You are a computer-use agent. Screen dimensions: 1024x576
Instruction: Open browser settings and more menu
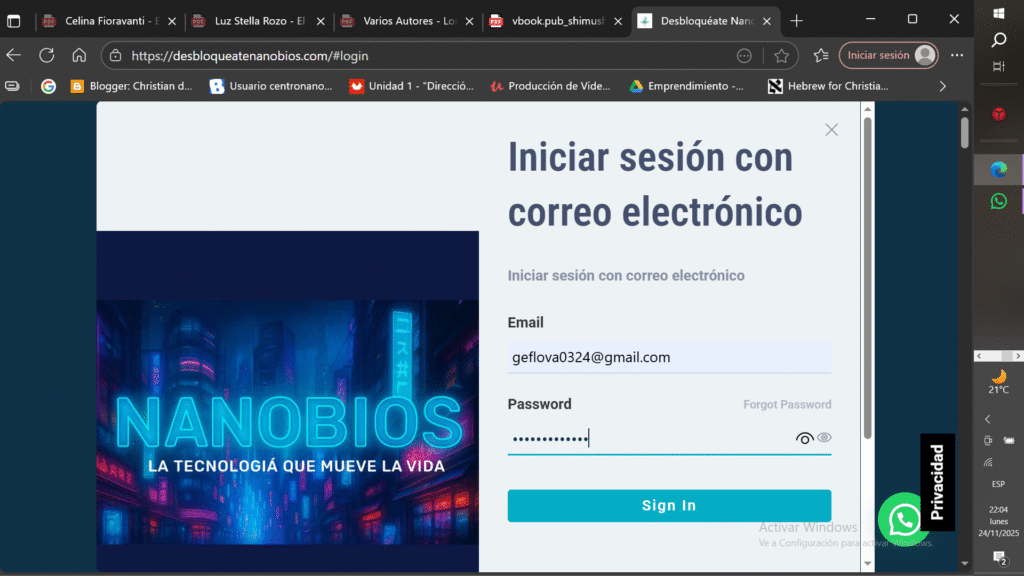pyautogui.click(x=957, y=56)
